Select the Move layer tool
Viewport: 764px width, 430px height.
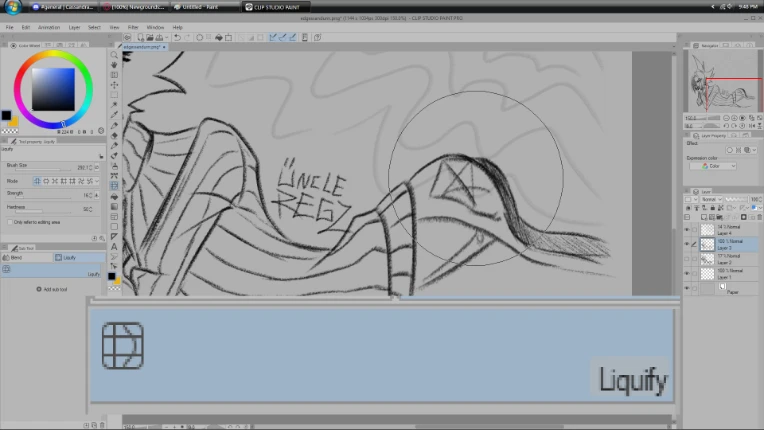click(x=114, y=85)
